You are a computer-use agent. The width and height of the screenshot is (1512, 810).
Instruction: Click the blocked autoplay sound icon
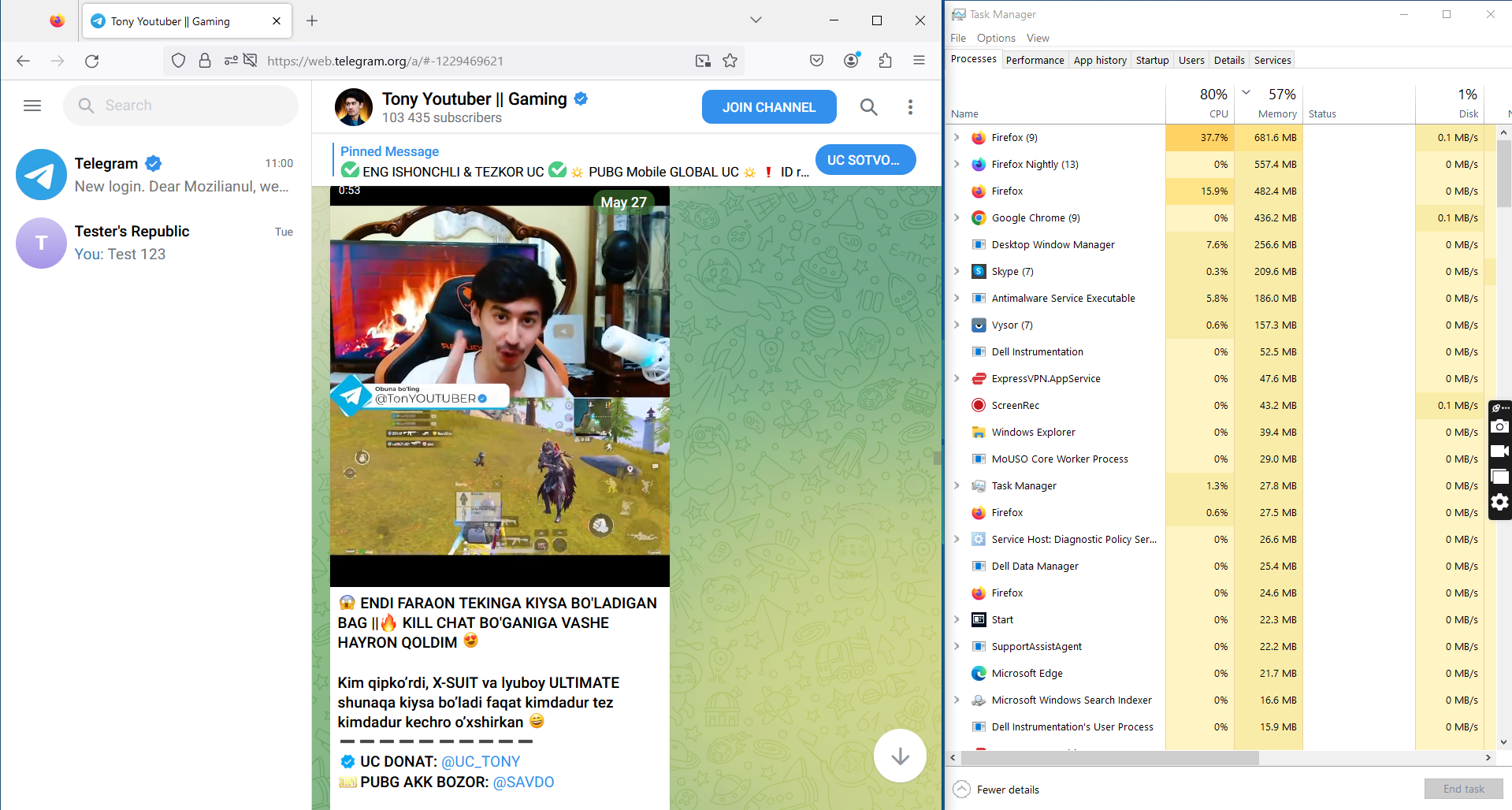tap(251, 60)
